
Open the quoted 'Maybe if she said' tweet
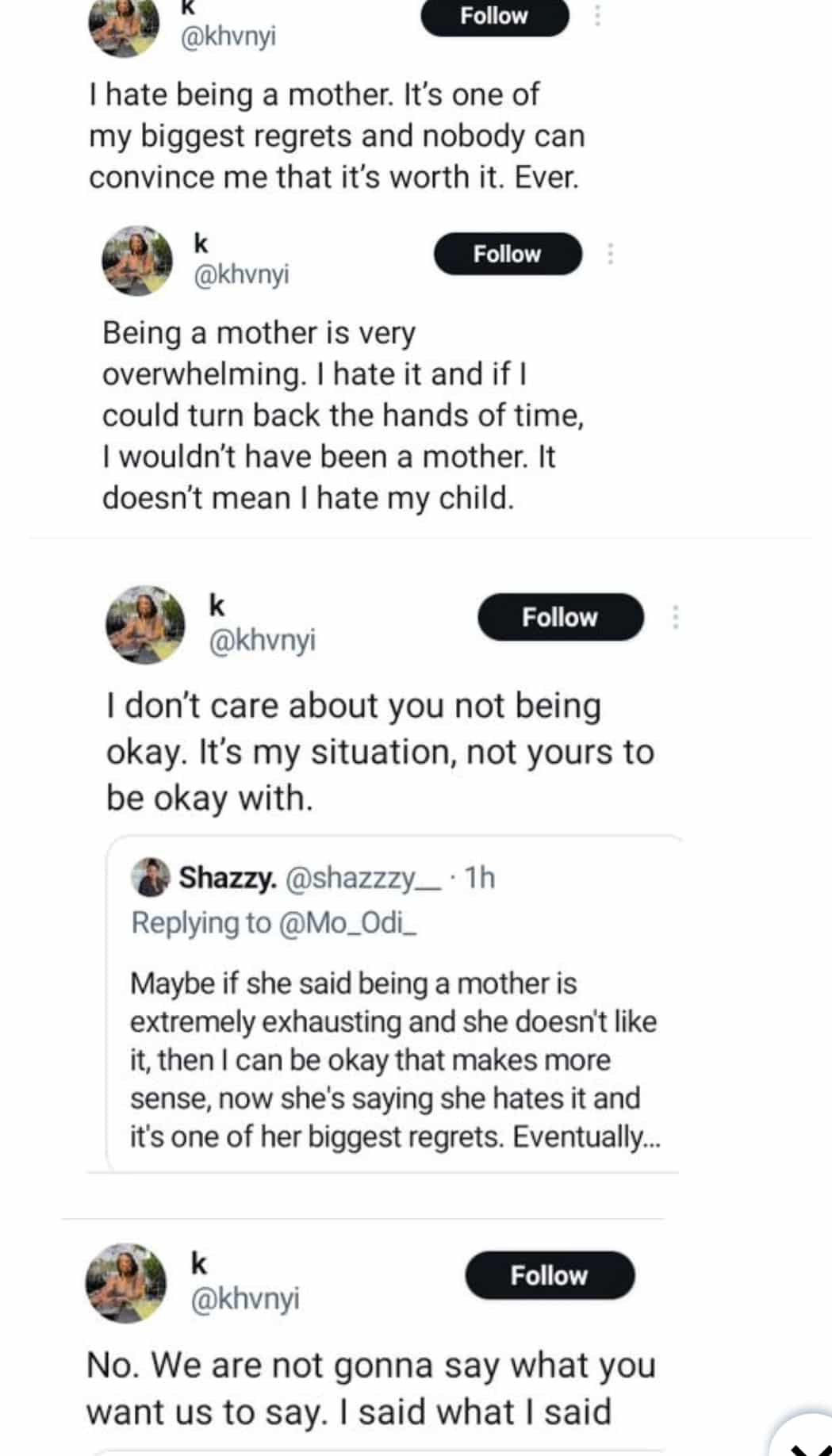[393, 1059]
